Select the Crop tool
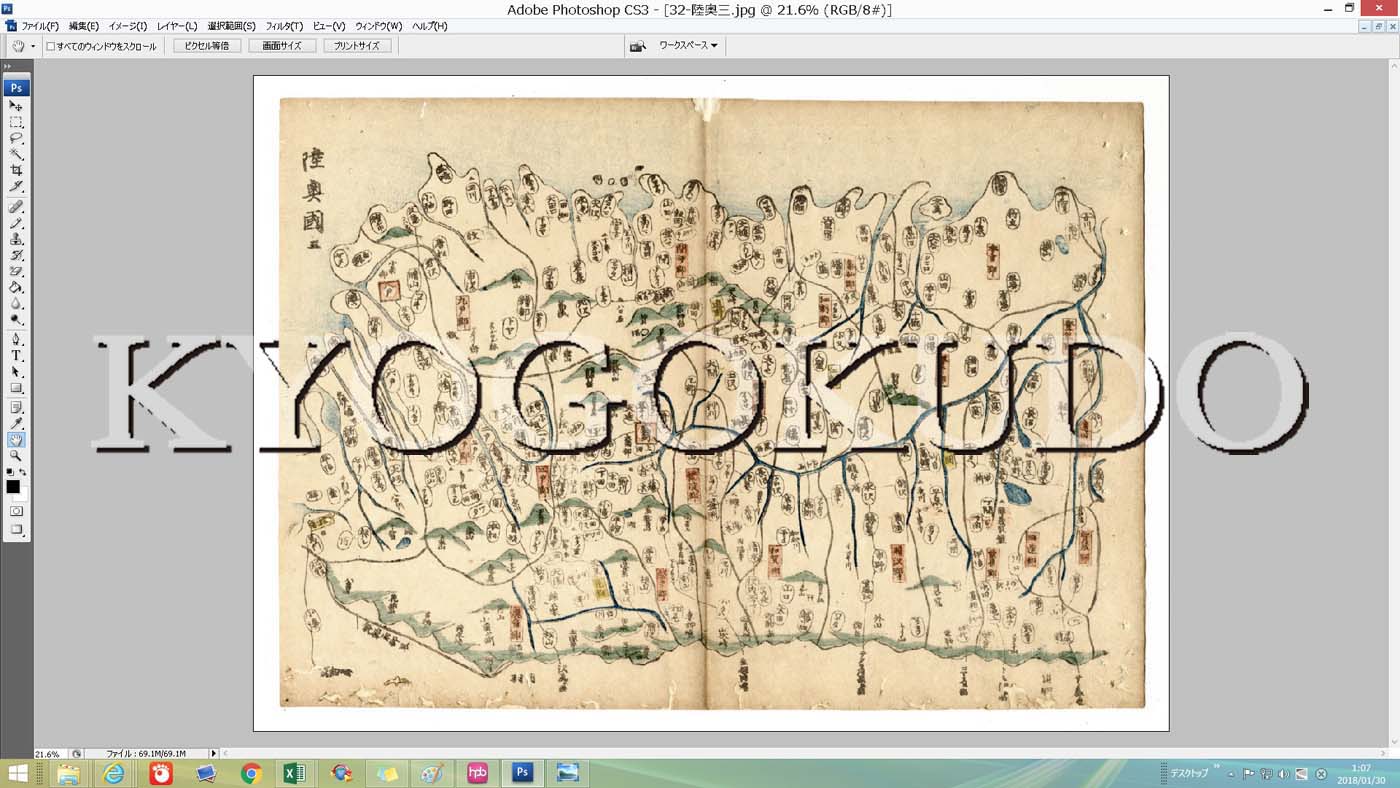This screenshot has width=1400, height=788. 16,170
